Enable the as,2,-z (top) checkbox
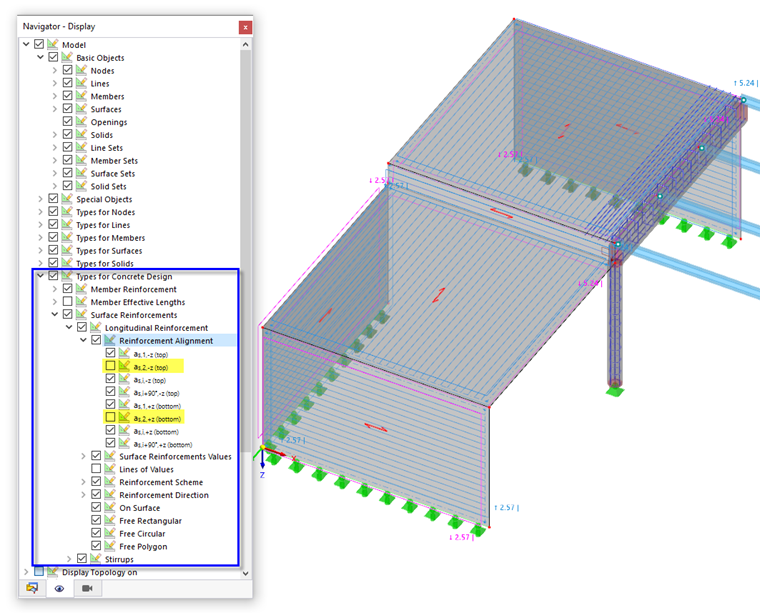This screenshot has height=613, width=760. [111, 366]
